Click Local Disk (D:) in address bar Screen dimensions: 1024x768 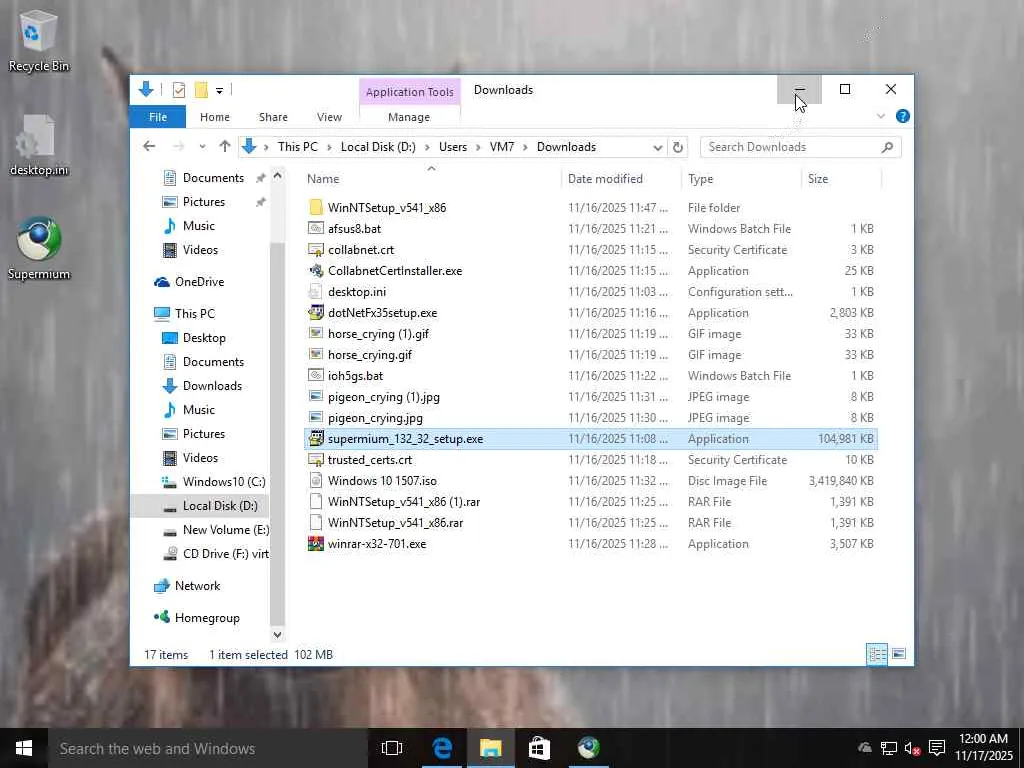378,147
